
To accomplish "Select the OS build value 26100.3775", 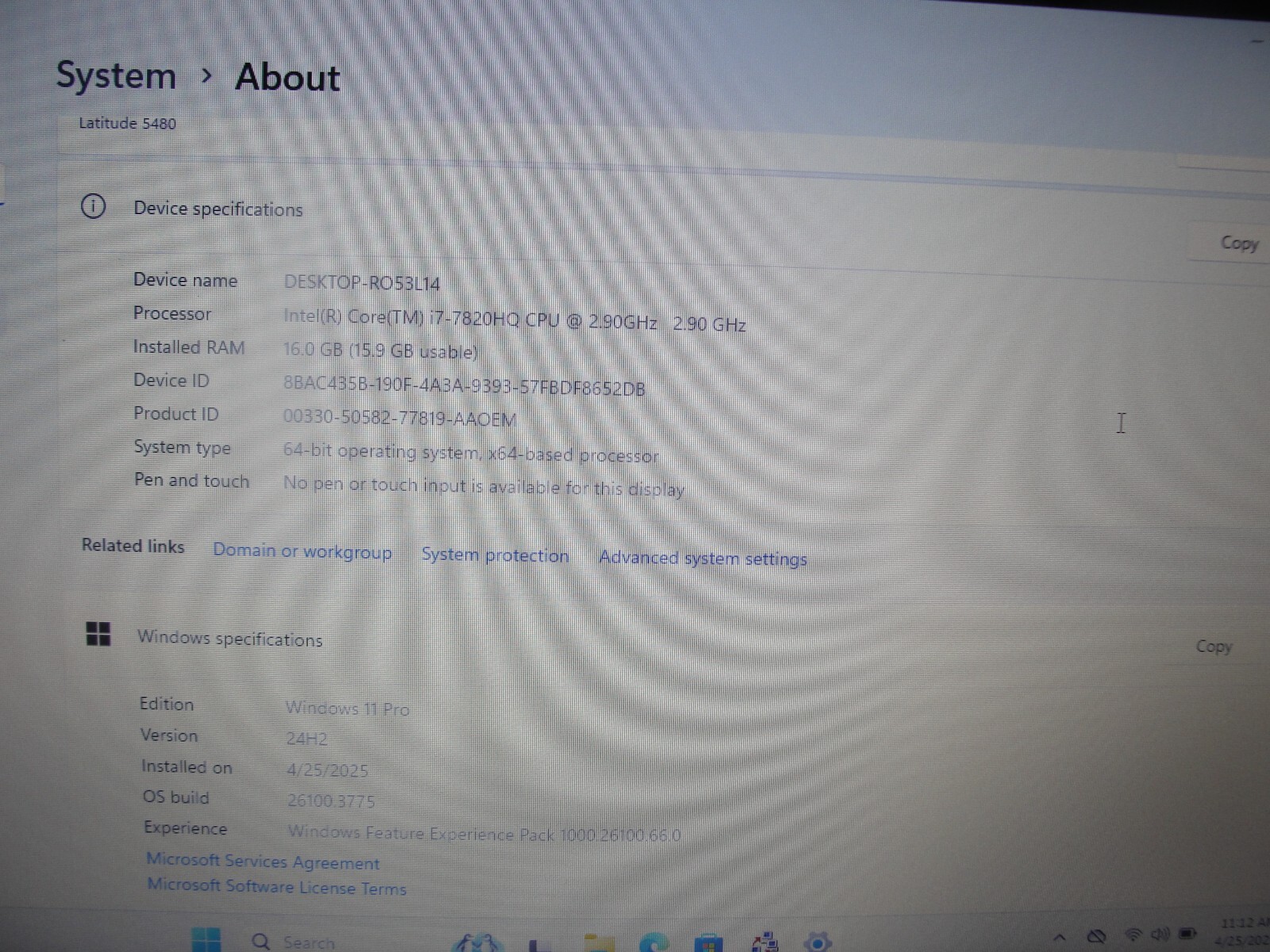I will (331, 801).
